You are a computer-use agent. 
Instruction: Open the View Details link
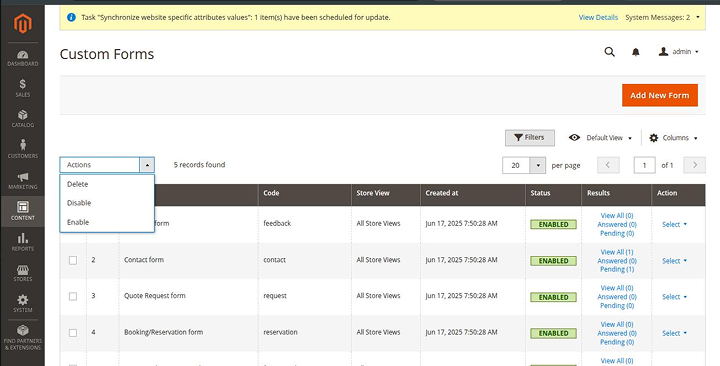[598, 17]
